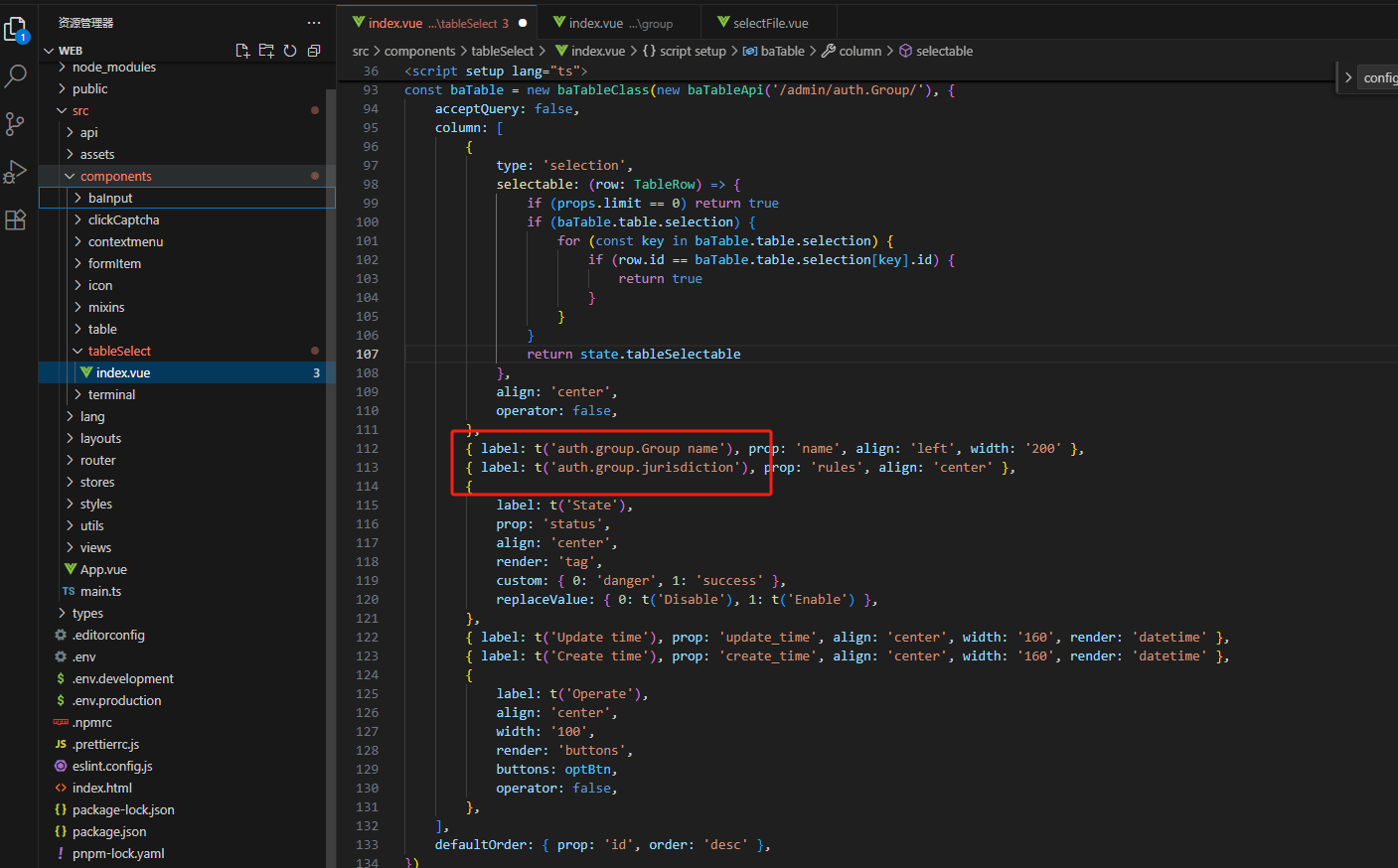The image size is (1398, 868).
Task: Open the Source Control view icon
Action: [x=15, y=123]
